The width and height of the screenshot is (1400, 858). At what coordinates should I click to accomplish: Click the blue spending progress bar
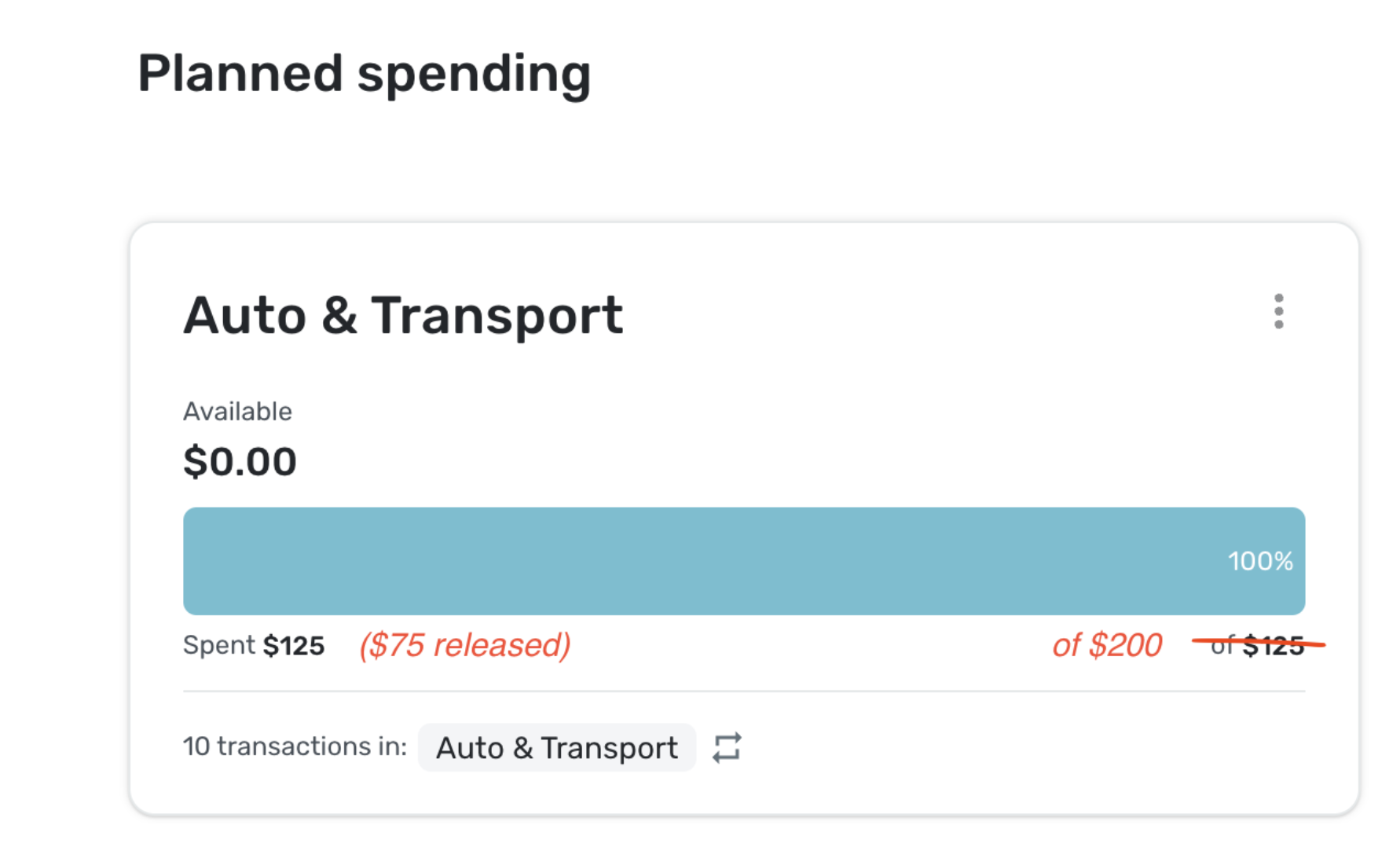pos(743,561)
